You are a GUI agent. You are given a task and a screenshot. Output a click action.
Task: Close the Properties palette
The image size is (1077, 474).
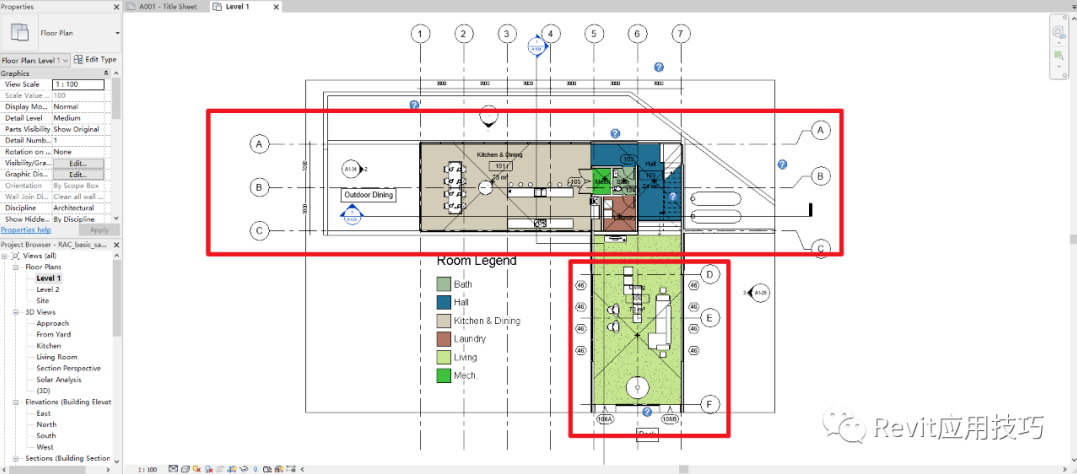coord(115,6)
